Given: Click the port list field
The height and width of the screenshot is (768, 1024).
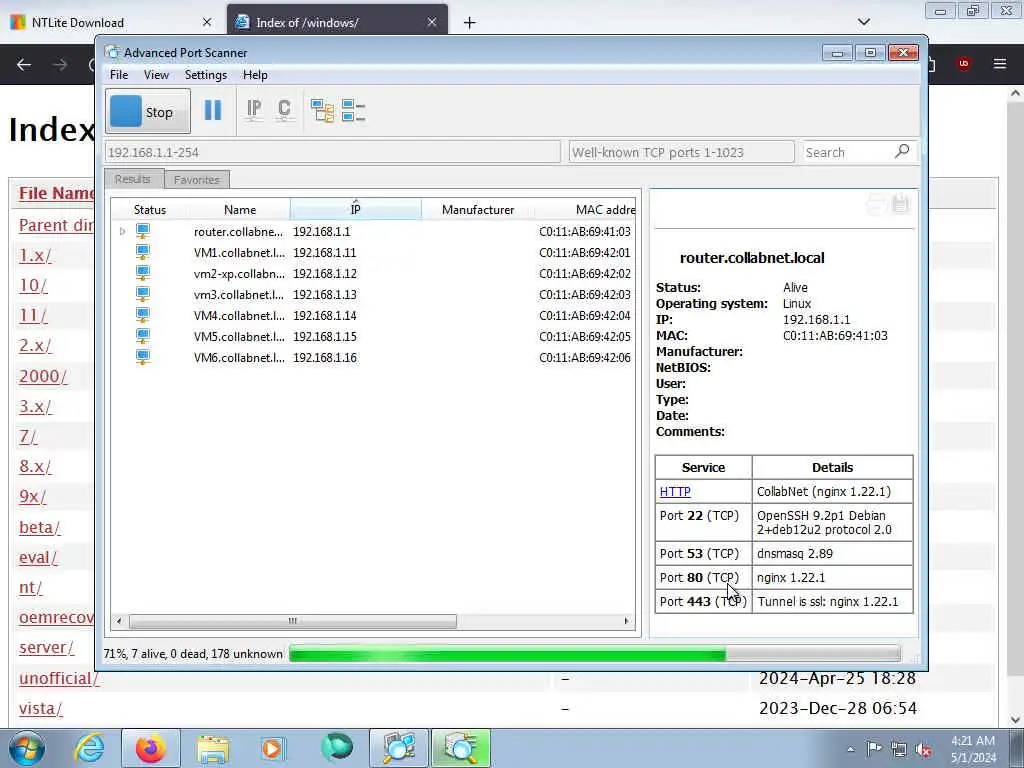Looking at the screenshot, I should [x=681, y=152].
